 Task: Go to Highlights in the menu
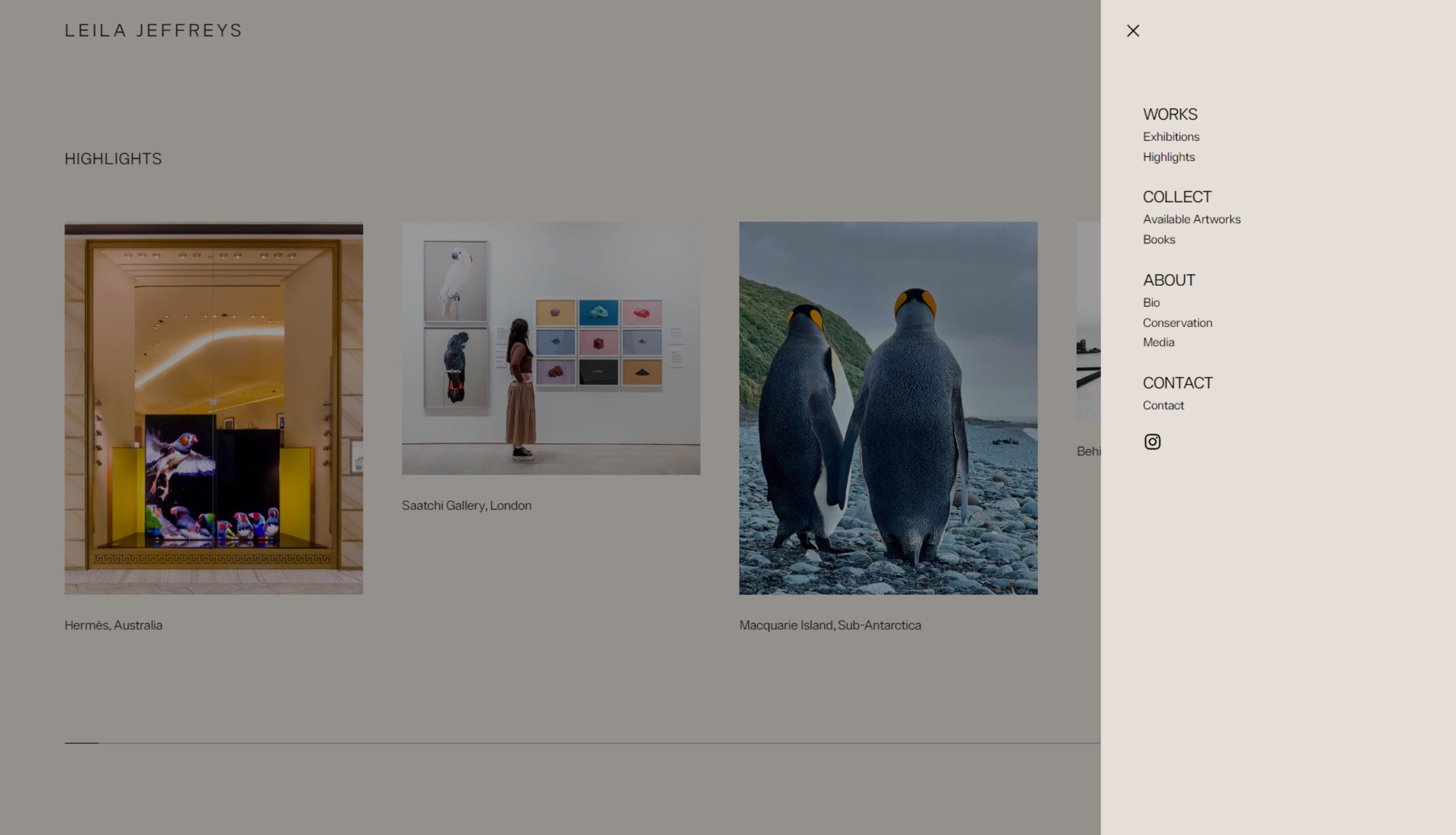(1168, 157)
